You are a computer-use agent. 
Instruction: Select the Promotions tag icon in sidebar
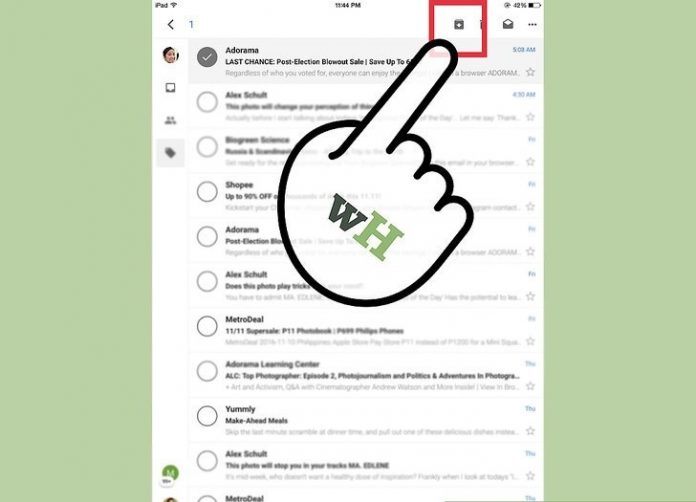[170, 153]
